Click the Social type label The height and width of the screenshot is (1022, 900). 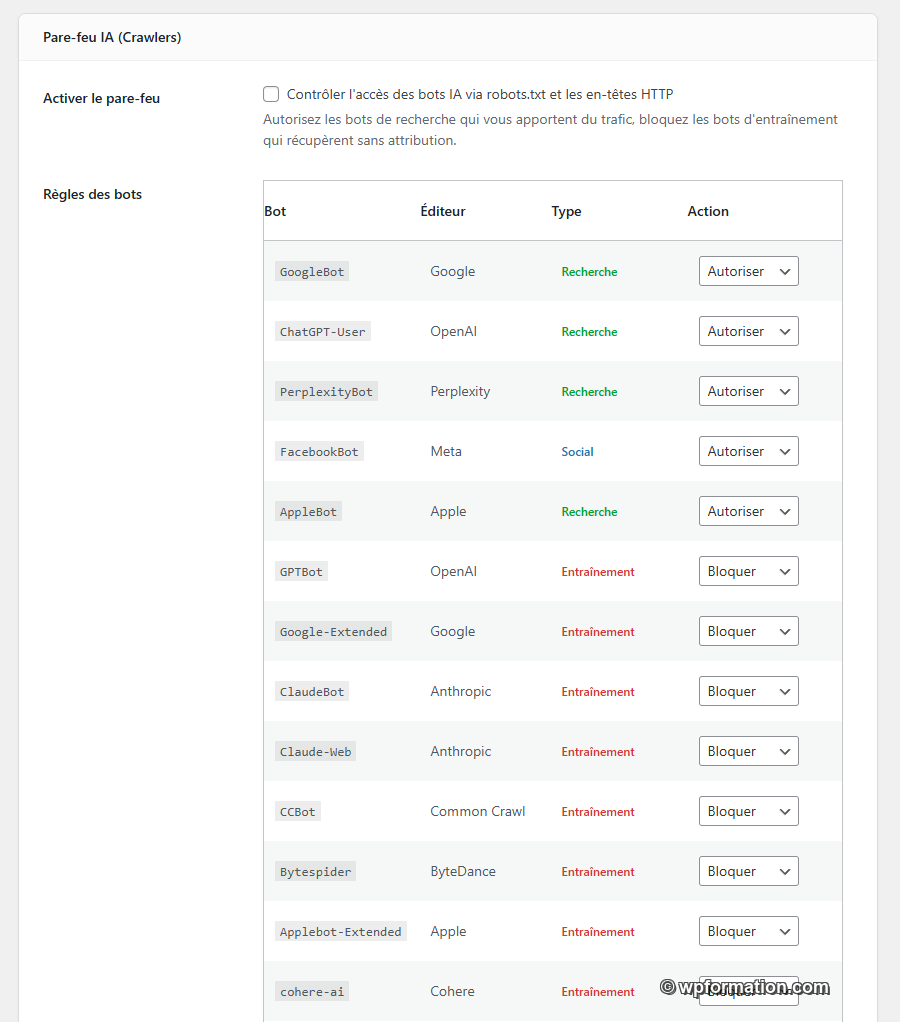pyautogui.click(x=577, y=452)
